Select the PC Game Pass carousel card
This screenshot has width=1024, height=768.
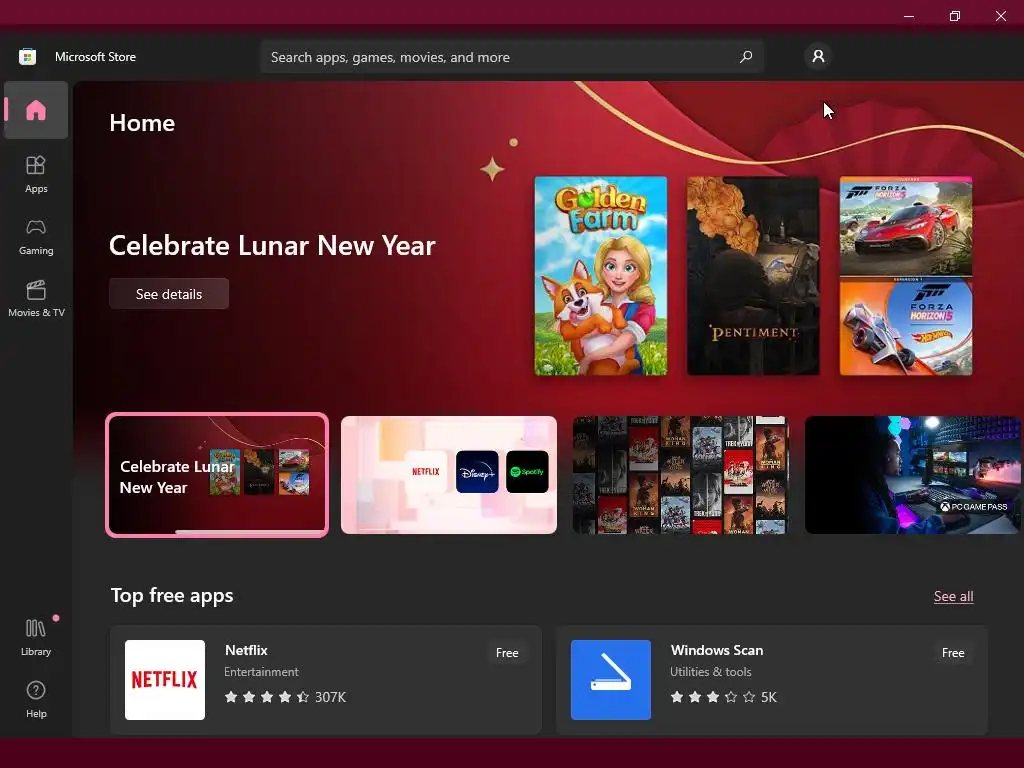pyautogui.click(x=912, y=475)
